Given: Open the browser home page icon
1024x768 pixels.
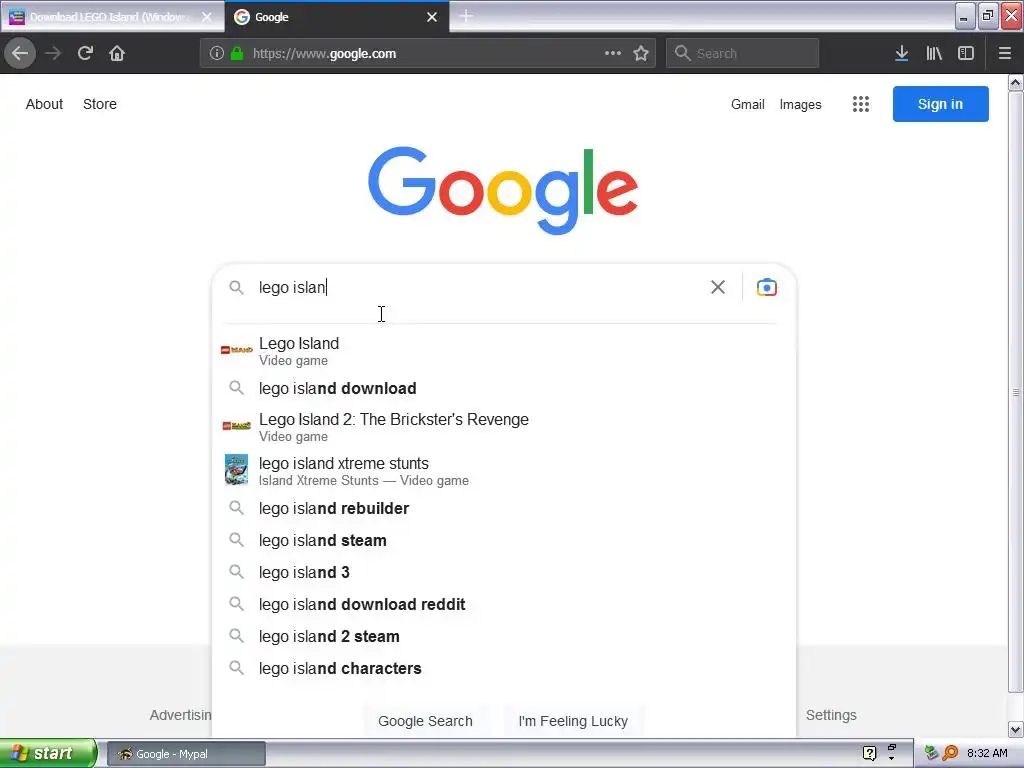Looking at the screenshot, I should (x=117, y=53).
